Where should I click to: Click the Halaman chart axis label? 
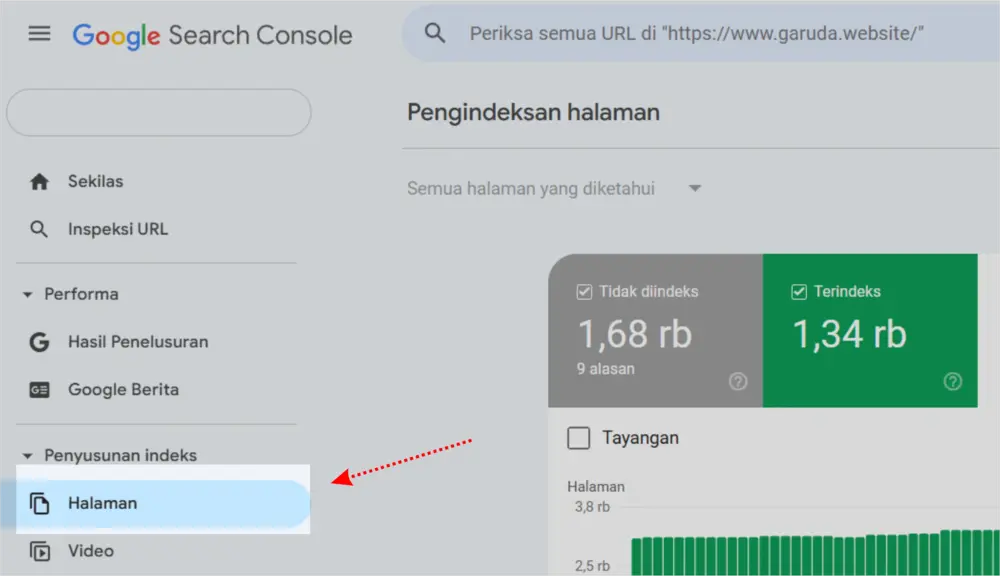(596, 487)
